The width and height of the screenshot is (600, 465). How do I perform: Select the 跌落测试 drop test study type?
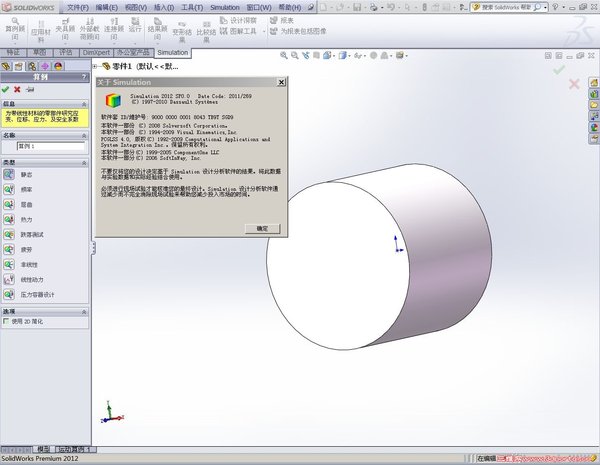(x=24, y=235)
